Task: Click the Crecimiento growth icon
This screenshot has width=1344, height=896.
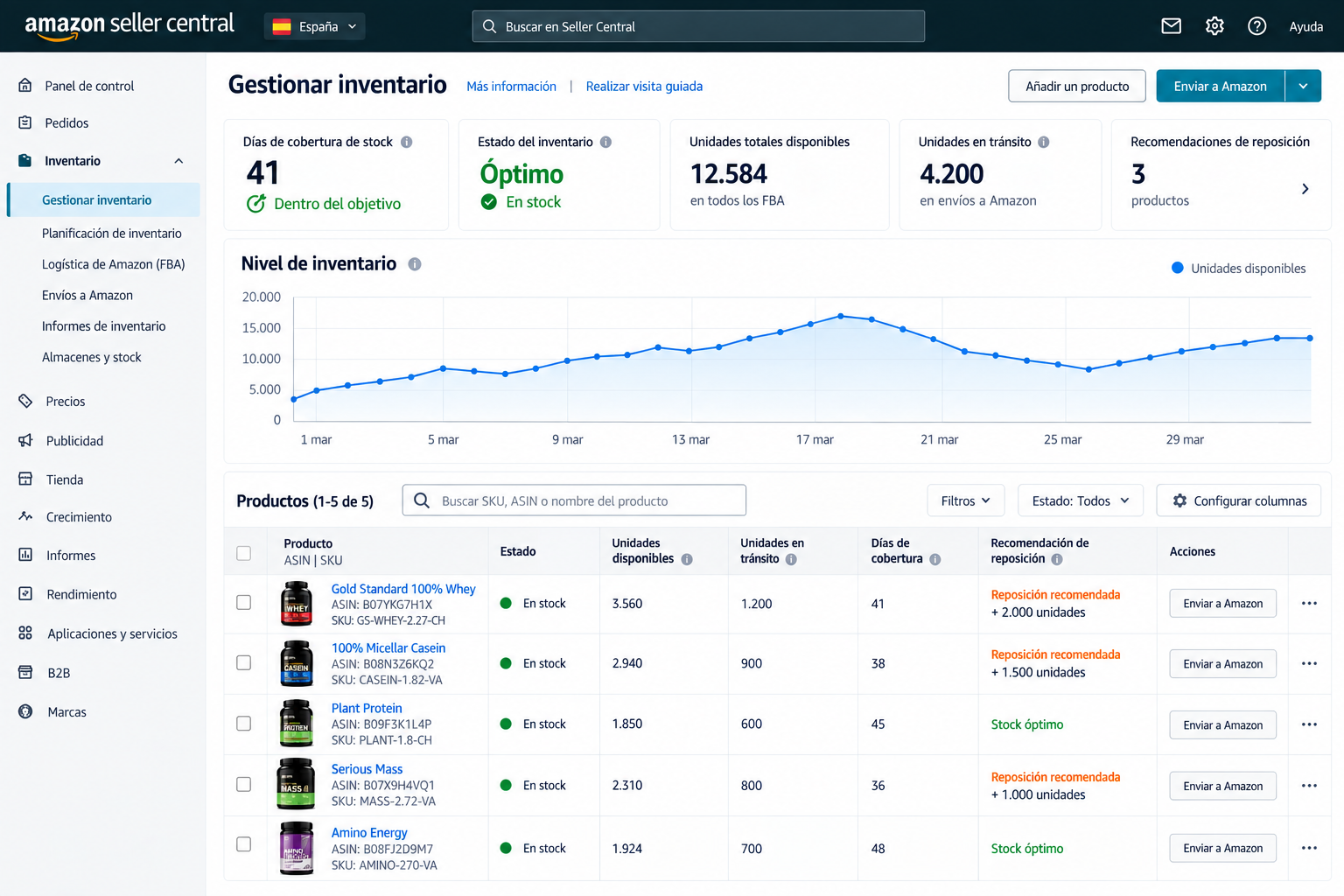Action: tap(25, 516)
